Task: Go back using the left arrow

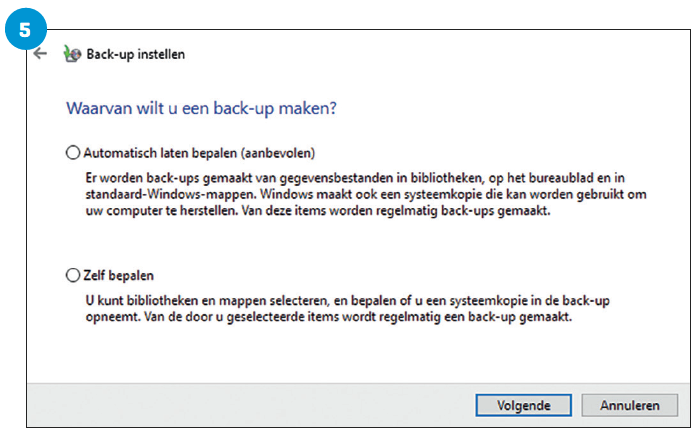Action: pos(40,54)
